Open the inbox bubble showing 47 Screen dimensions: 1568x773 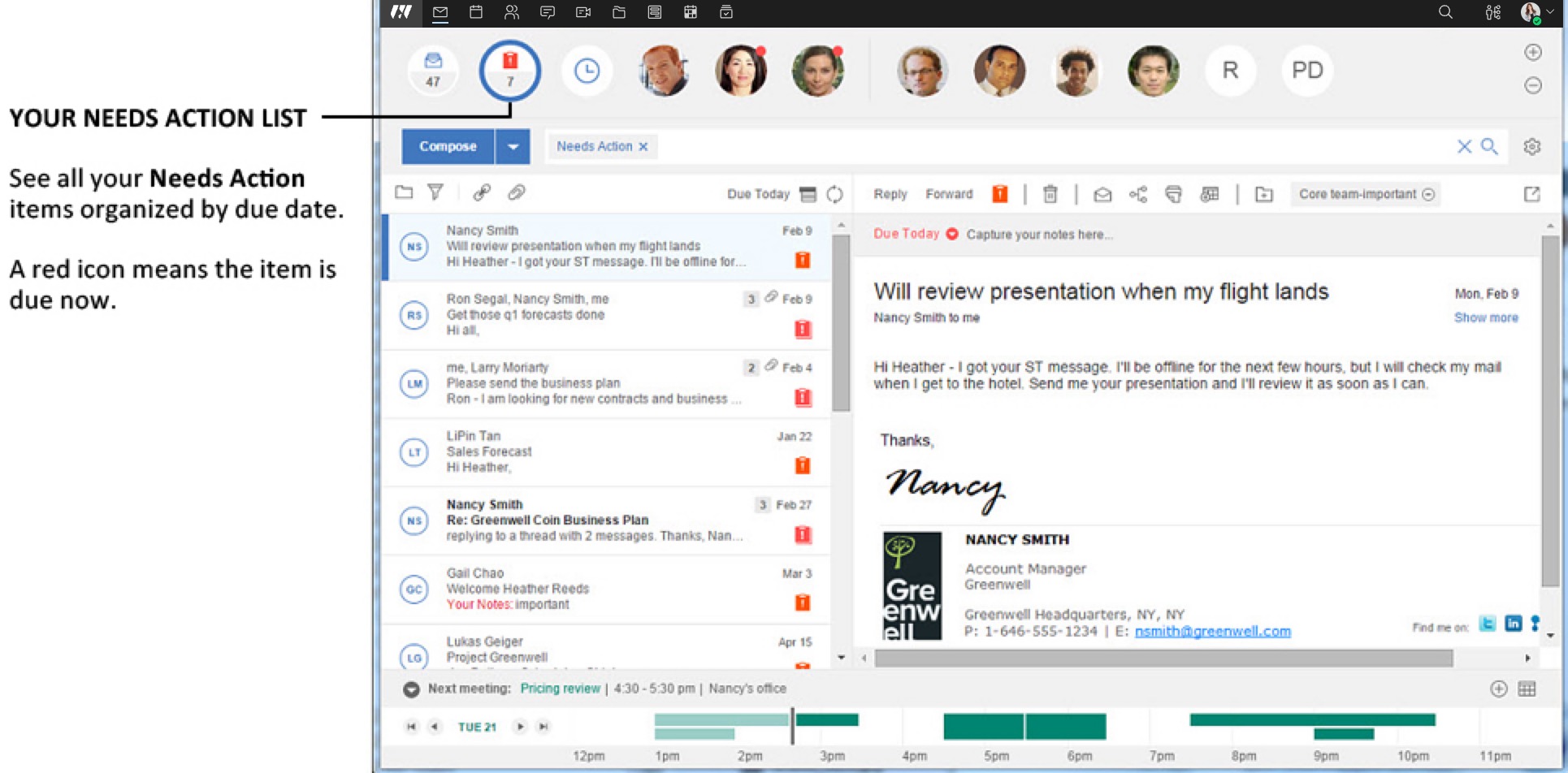[433, 71]
